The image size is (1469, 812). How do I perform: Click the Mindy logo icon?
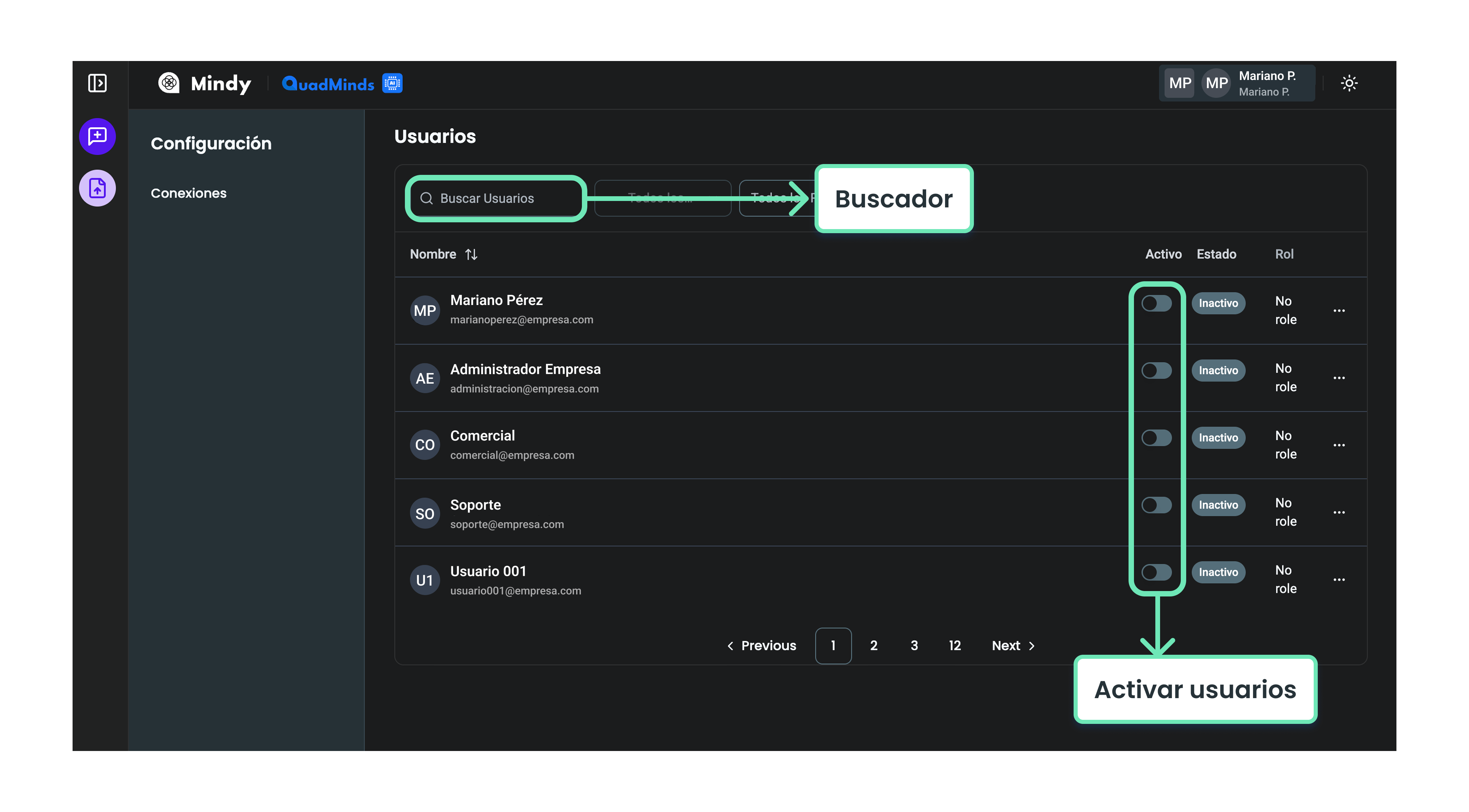[x=169, y=83]
